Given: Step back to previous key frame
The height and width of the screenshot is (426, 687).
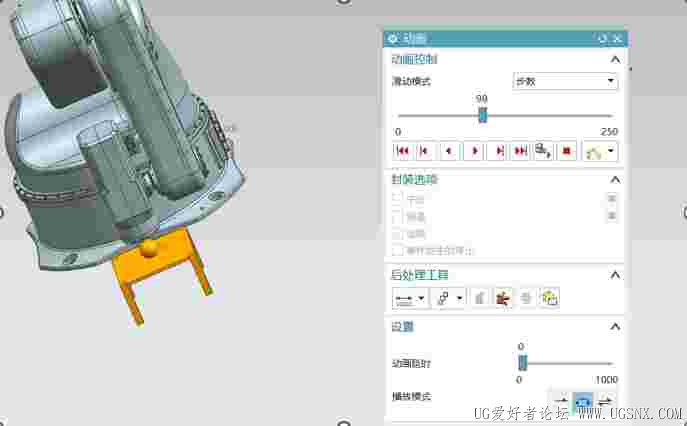Looking at the screenshot, I should click(424, 151).
